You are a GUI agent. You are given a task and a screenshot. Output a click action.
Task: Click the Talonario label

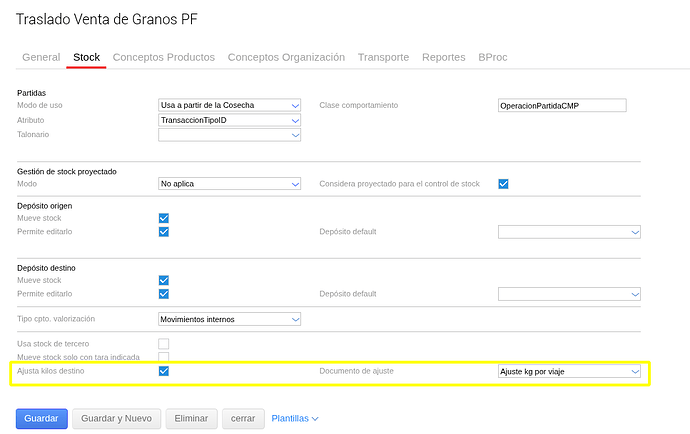point(33,134)
